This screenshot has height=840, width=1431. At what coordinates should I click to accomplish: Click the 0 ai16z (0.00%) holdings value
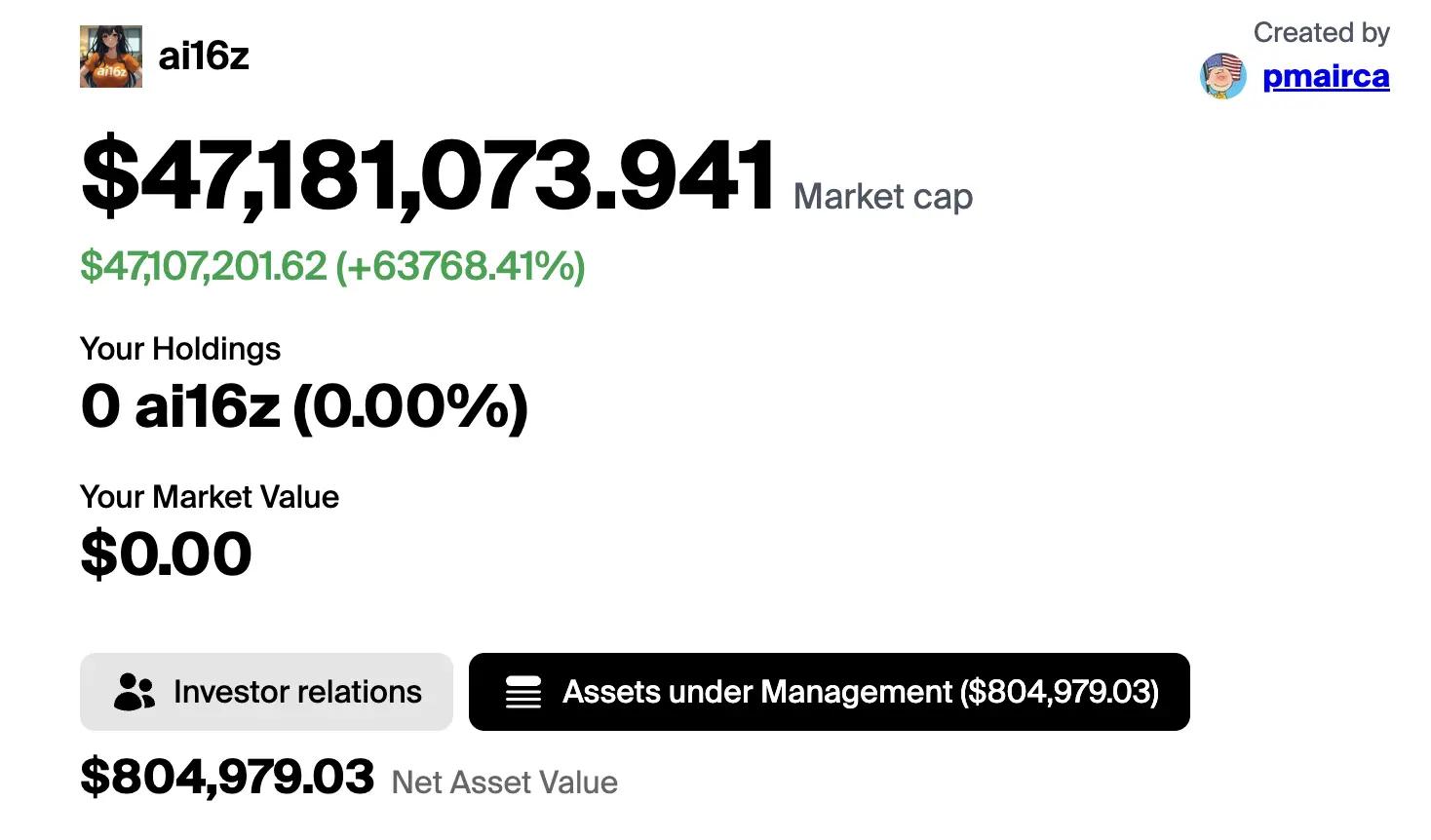(x=304, y=406)
